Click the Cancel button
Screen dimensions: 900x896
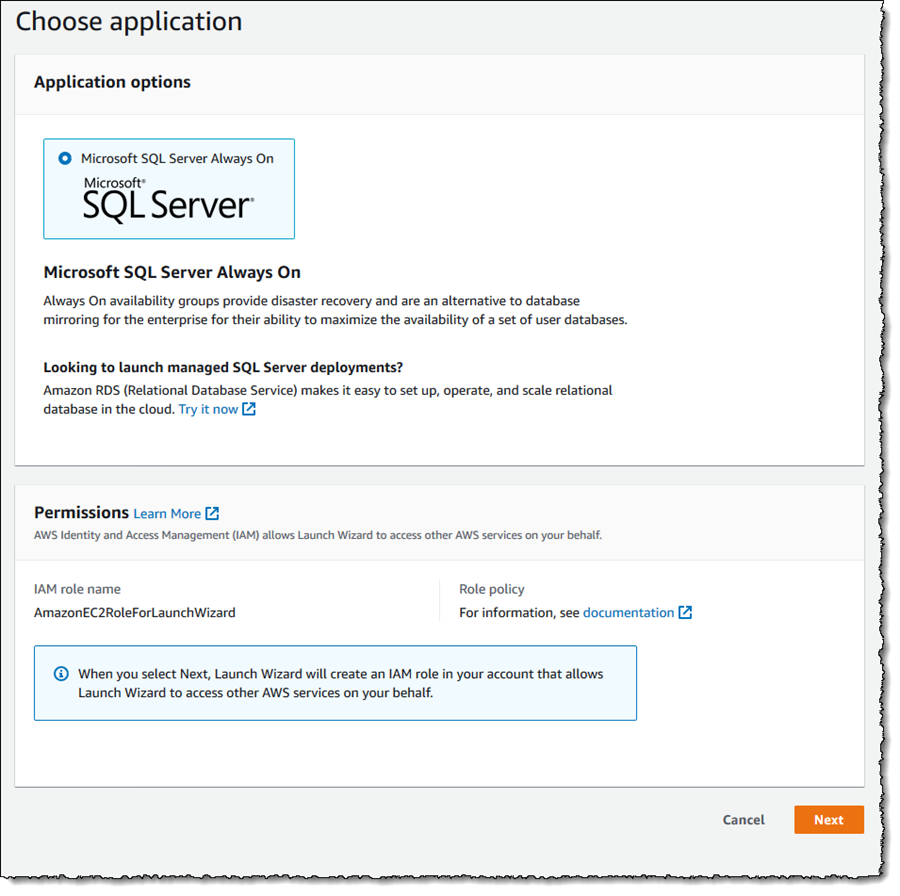743,820
